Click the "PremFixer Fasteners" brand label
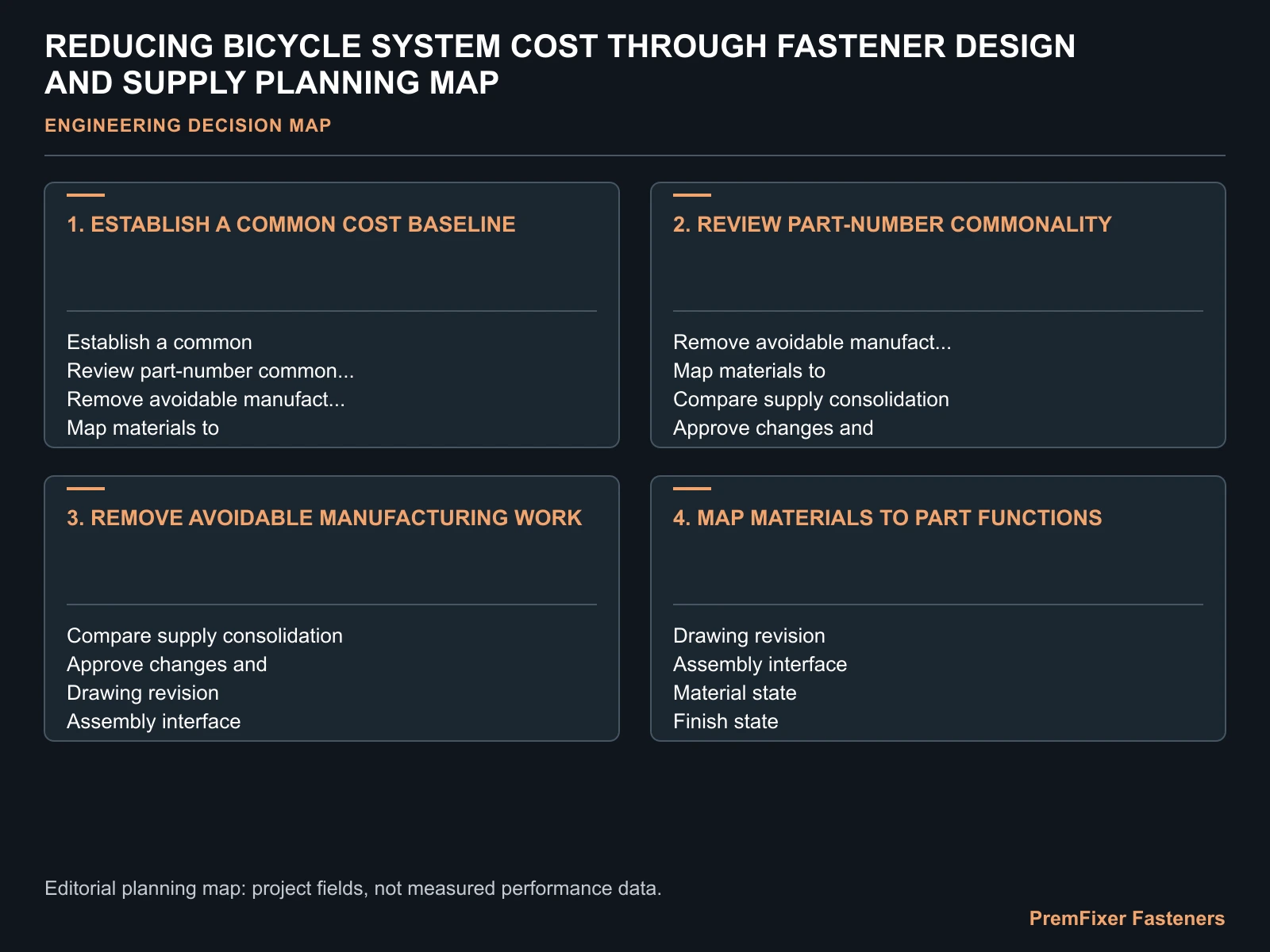Screen dimensions: 1270x952 tap(1127, 919)
